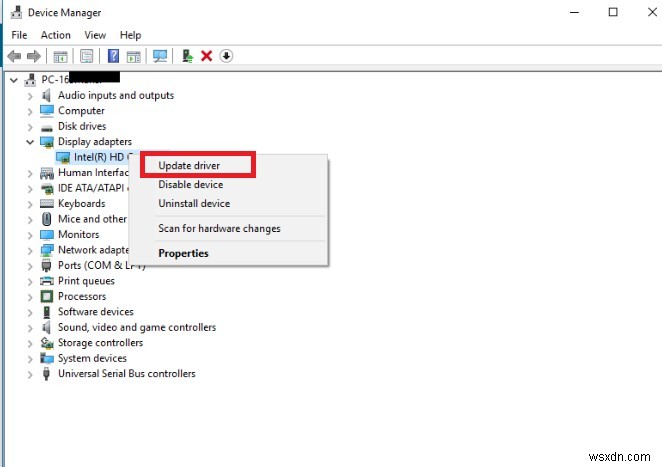Choose Scan for hardware changes
662x467 pixels.
220,228
